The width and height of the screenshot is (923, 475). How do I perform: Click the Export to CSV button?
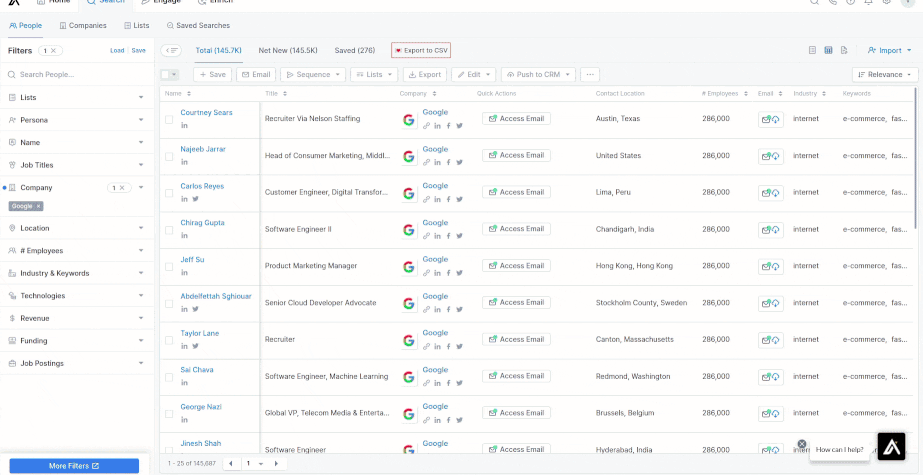pyautogui.click(x=421, y=51)
